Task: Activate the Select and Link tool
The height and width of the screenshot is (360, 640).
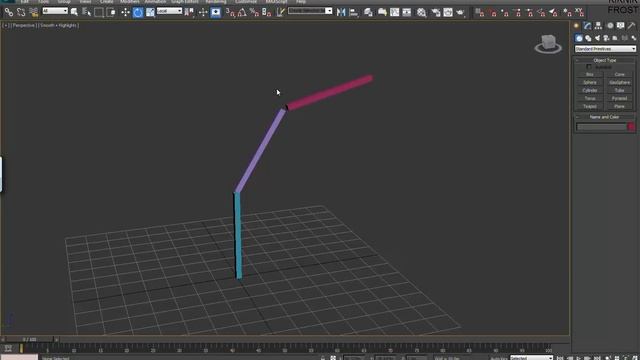Action: click(9, 13)
